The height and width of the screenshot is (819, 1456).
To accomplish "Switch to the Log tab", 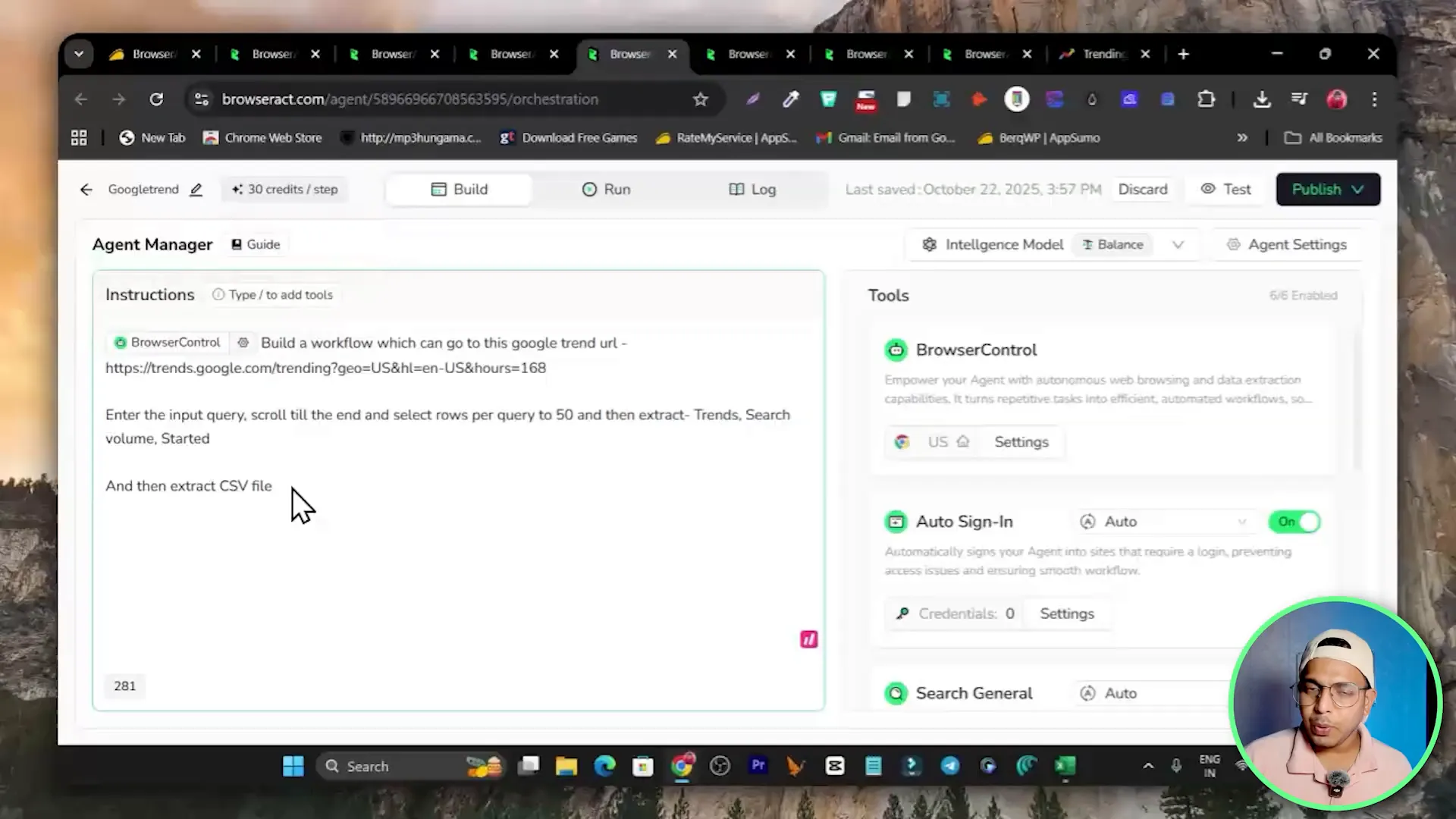I will coord(752,190).
